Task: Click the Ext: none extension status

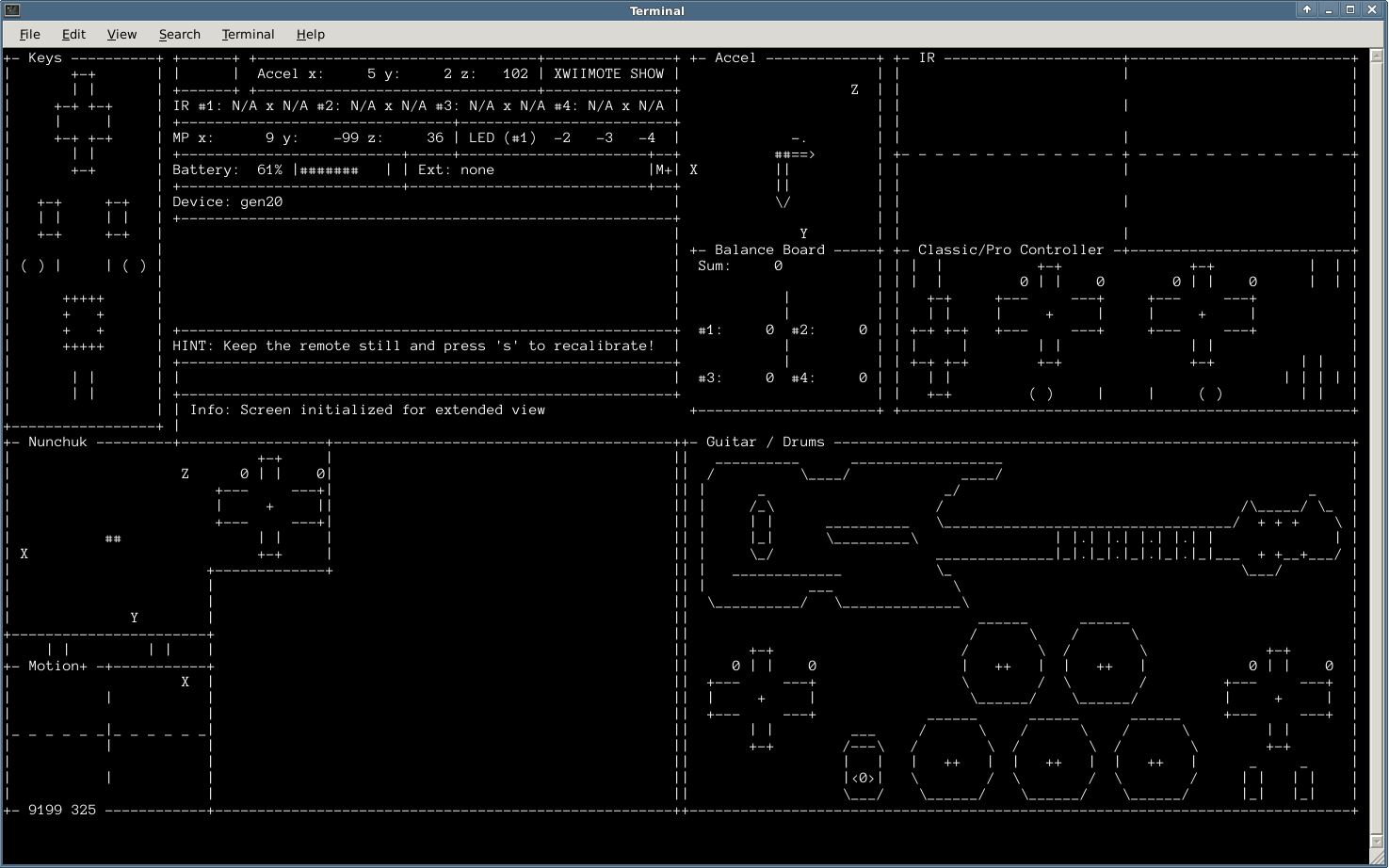Action: point(458,169)
